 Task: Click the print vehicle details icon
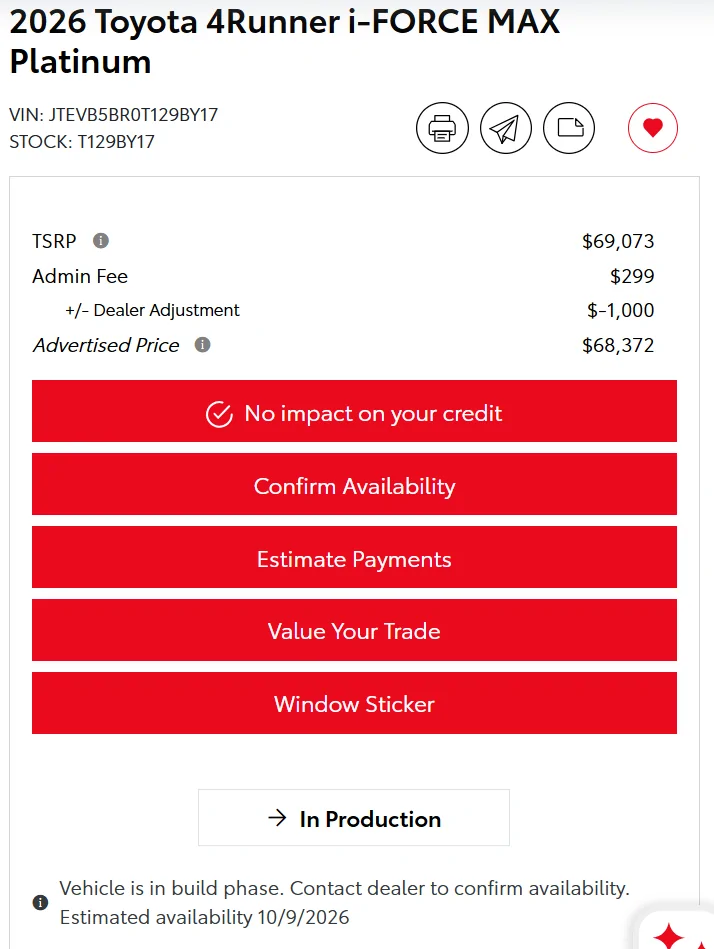coord(442,128)
